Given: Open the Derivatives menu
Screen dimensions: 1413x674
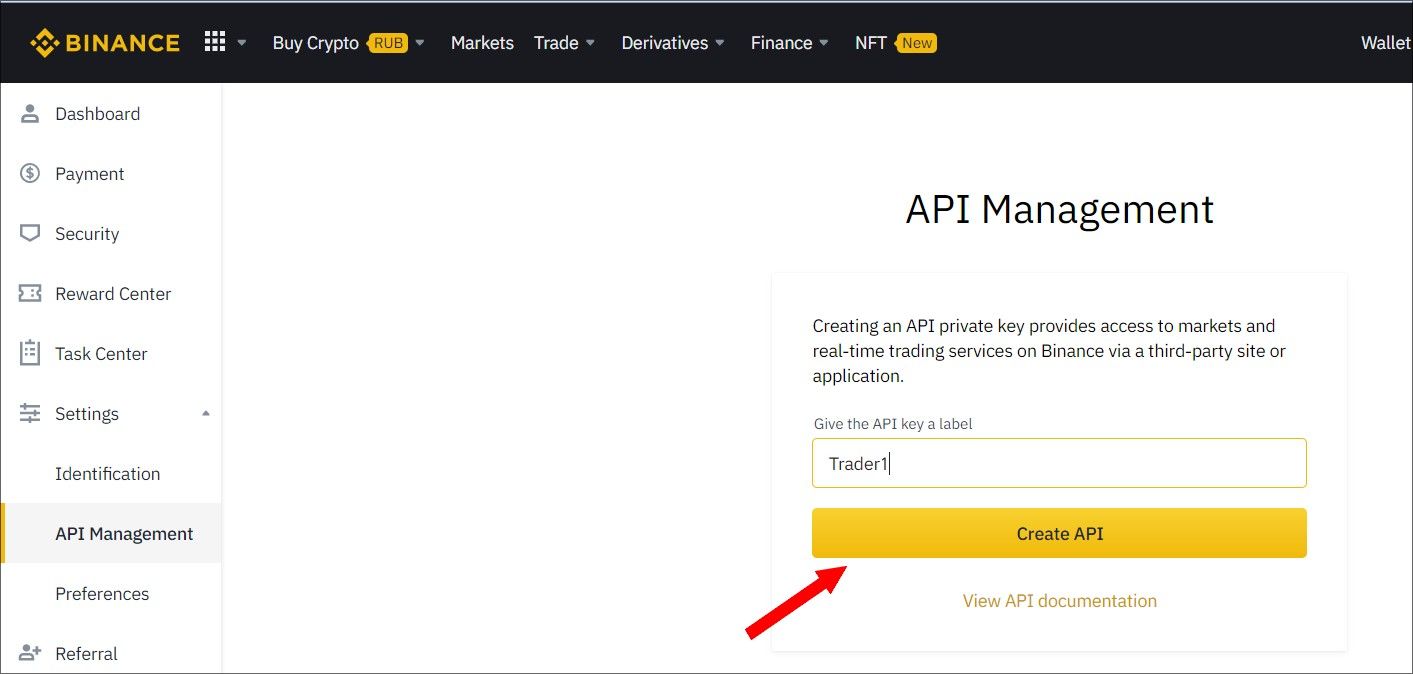Looking at the screenshot, I should tap(664, 43).
